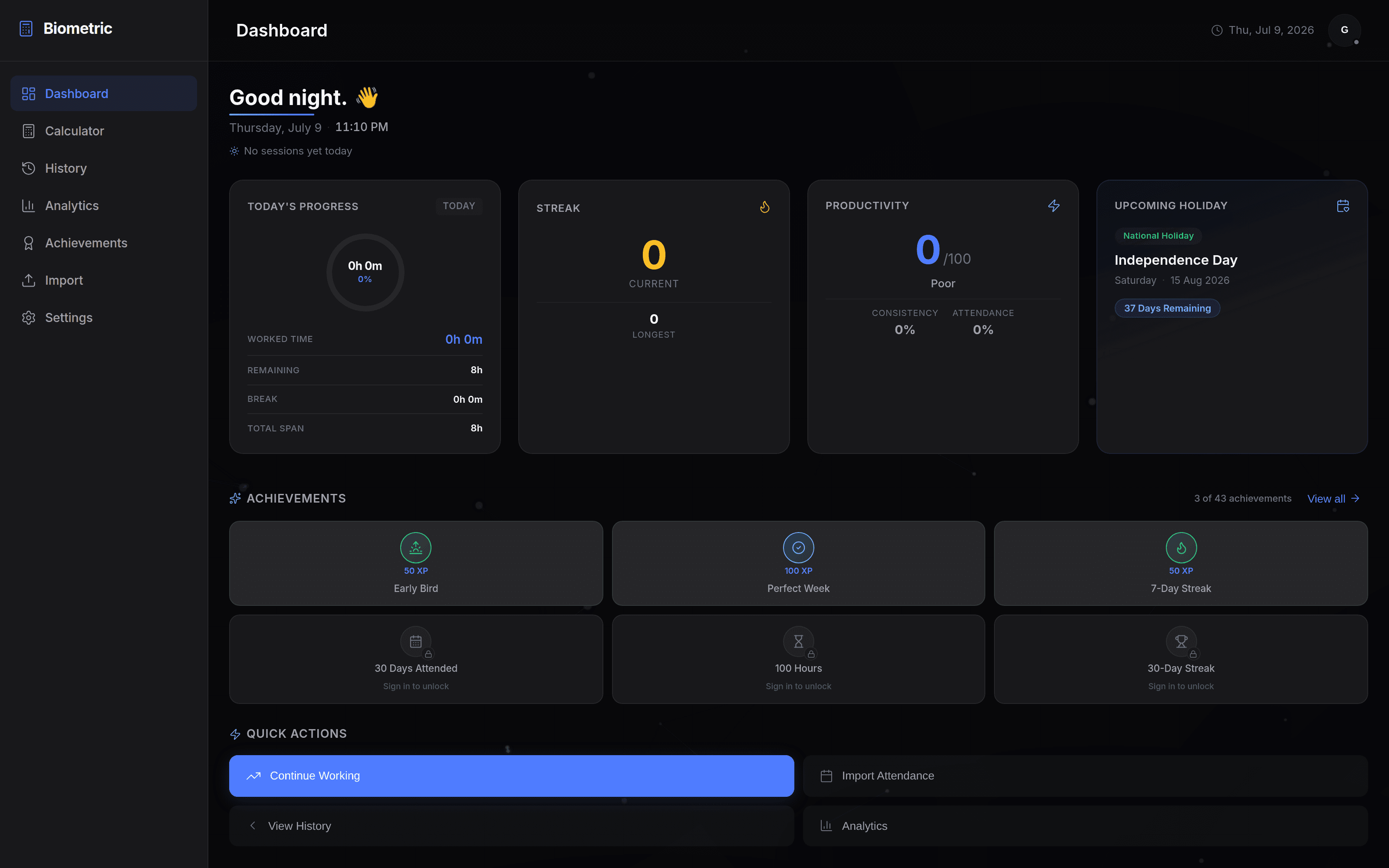Viewport: 1389px width, 868px height.
Task: Click the locked 30-Day Streak trophy icon
Action: [x=1181, y=641]
